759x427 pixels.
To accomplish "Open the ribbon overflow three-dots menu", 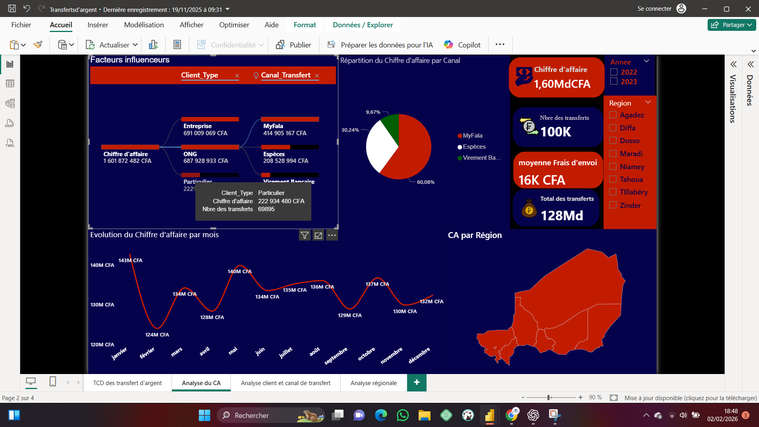I will click(x=500, y=45).
